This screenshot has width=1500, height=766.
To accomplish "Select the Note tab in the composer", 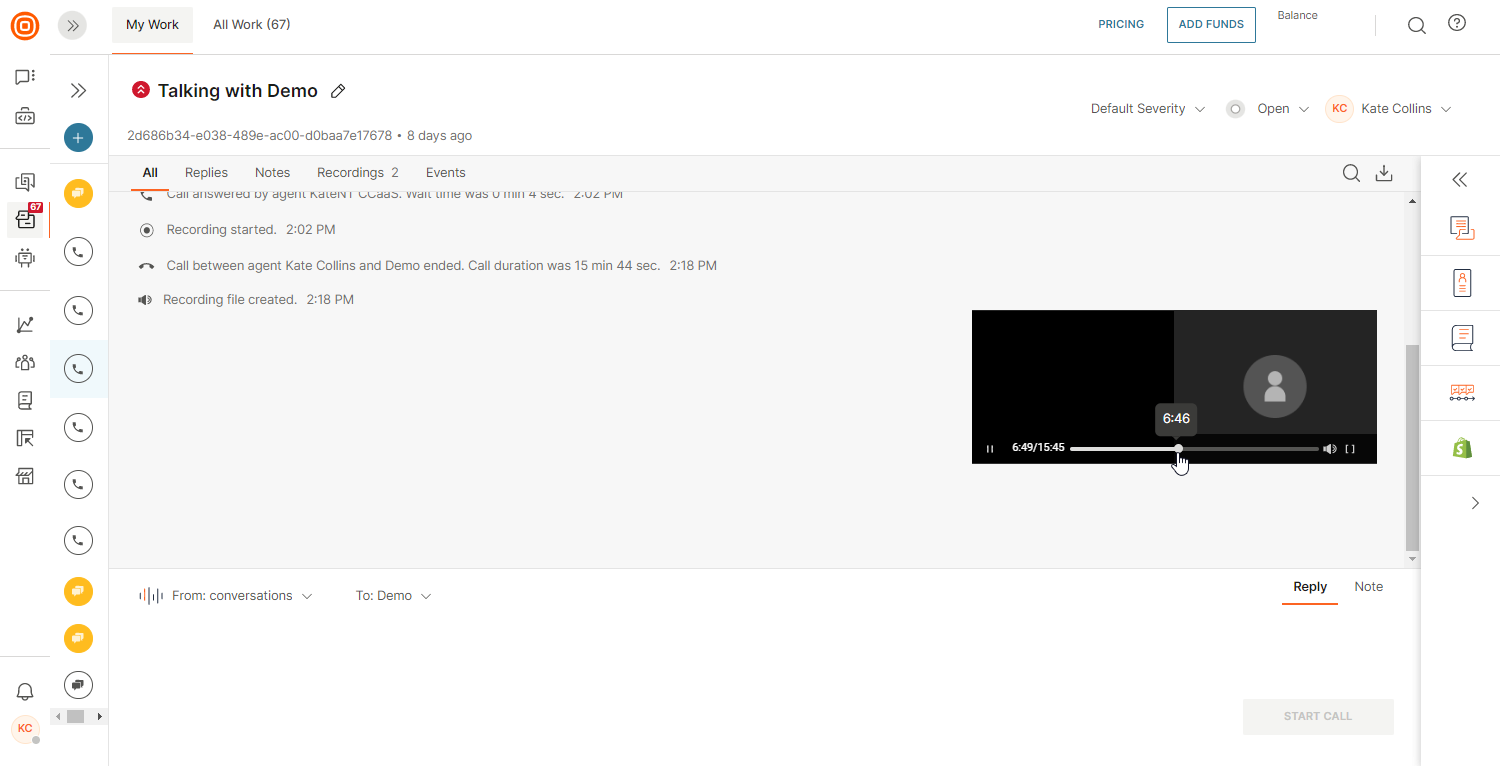I will tap(1369, 587).
